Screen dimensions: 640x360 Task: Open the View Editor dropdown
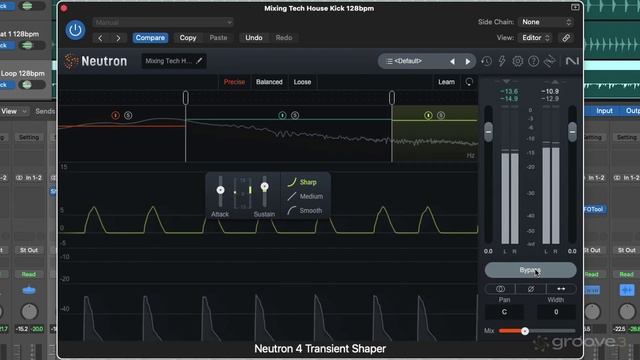click(x=536, y=38)
